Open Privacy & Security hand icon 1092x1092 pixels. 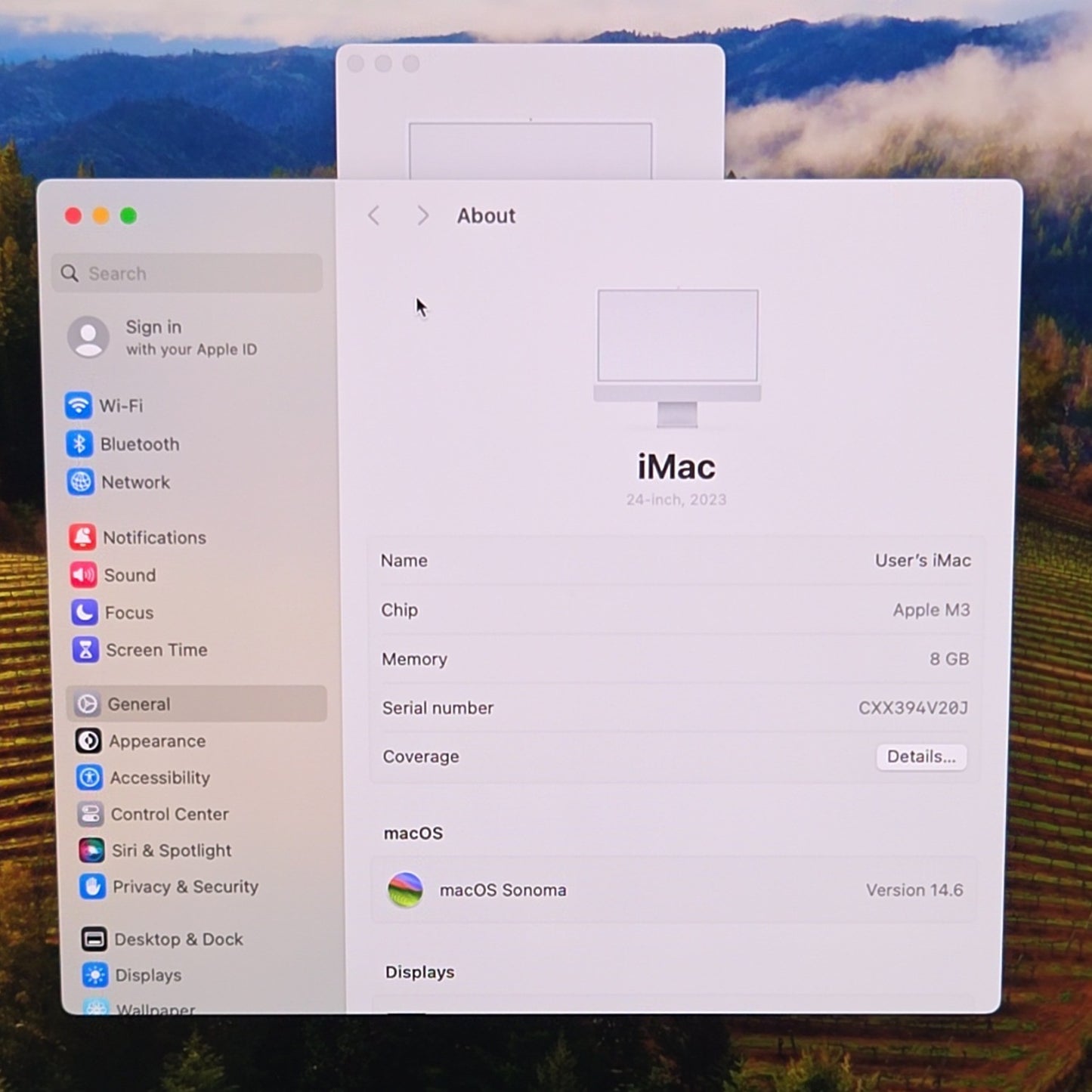click(x=92, y=886)
